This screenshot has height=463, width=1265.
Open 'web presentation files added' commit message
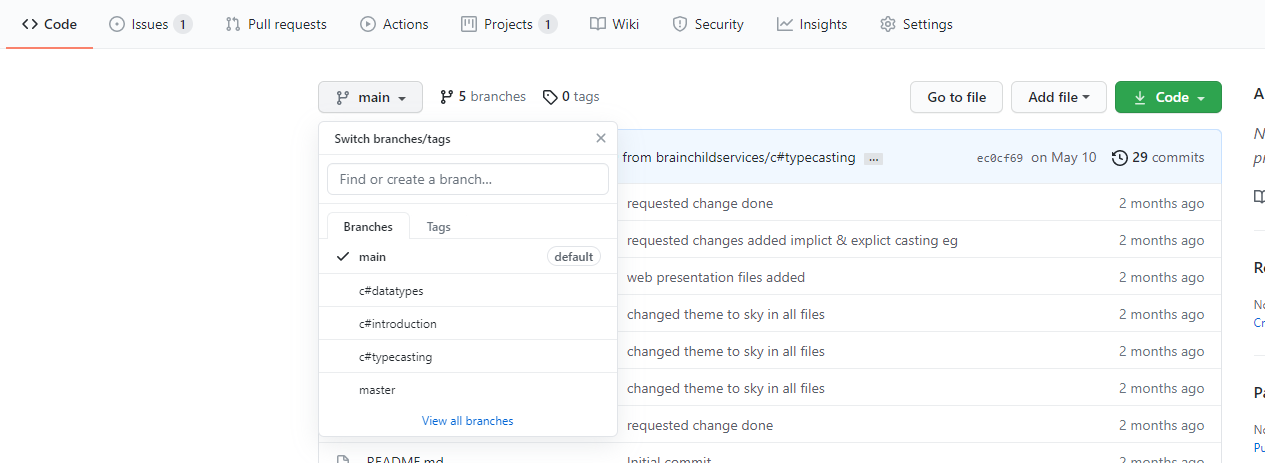716,277
